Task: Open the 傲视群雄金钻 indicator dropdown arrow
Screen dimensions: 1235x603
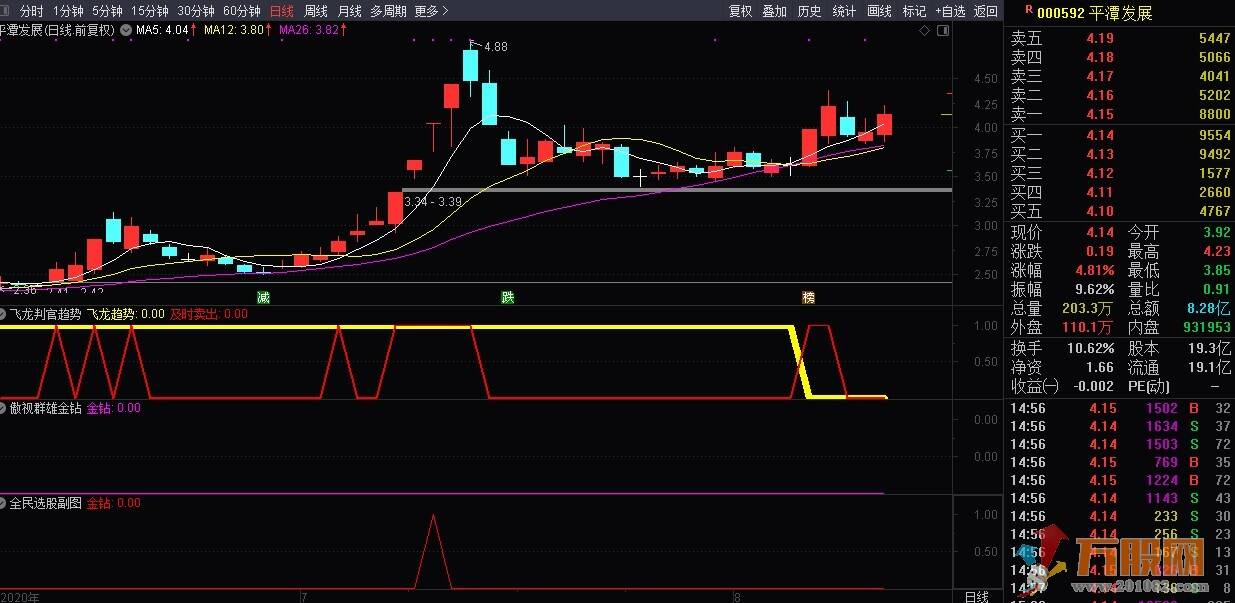Action: [4, 408]
